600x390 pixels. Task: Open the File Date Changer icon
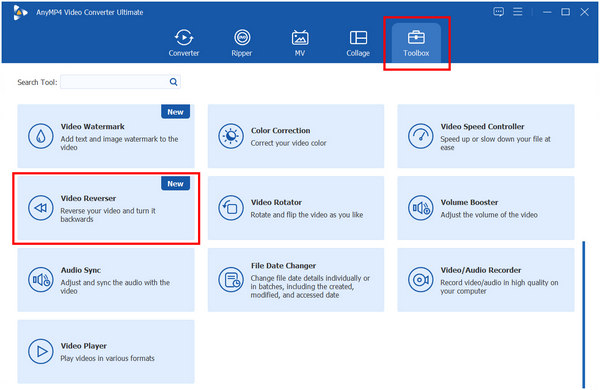click(x=231, y=280)
